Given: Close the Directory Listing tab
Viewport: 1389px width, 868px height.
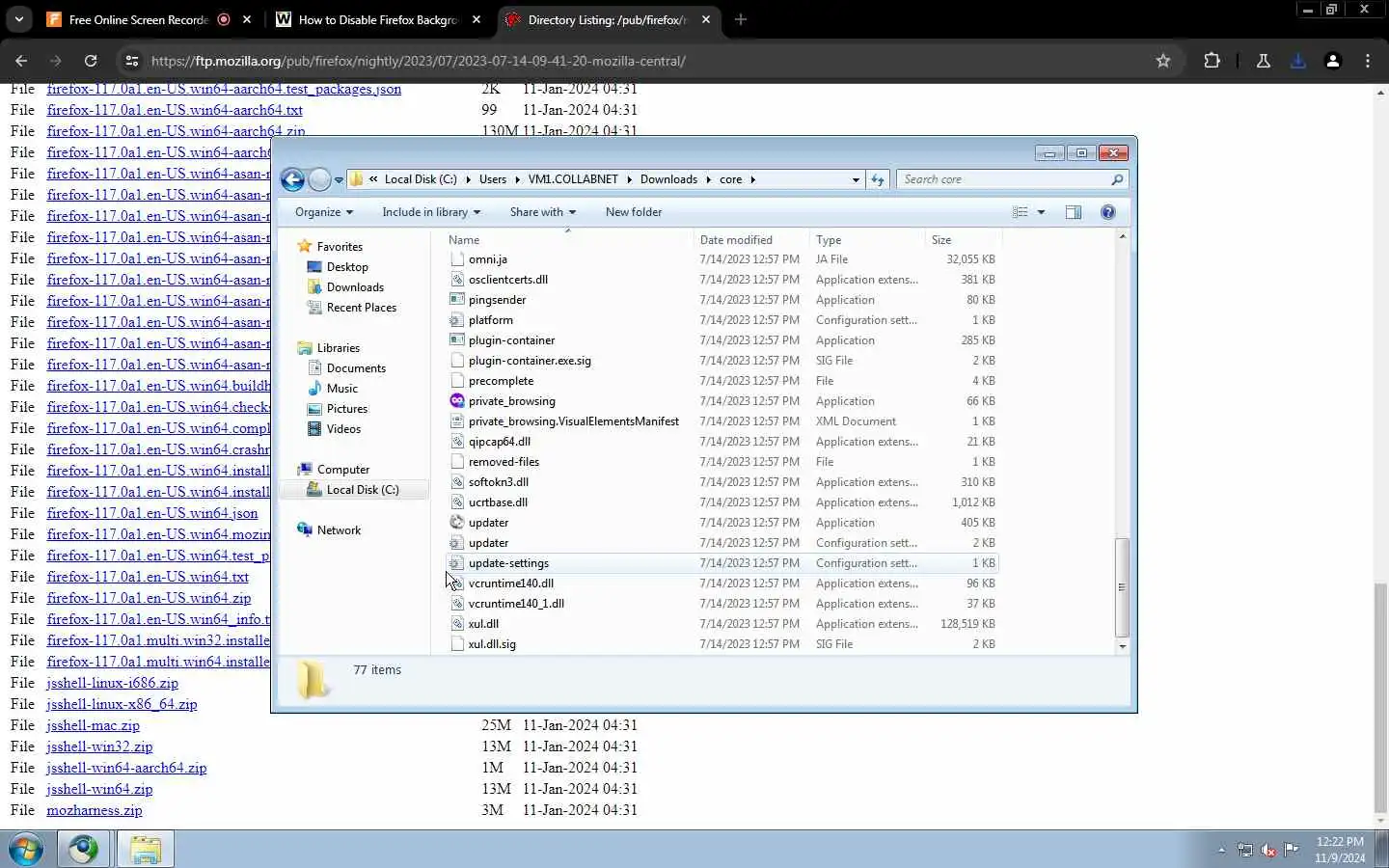Looking at the screenshot, I should point(706,19).
